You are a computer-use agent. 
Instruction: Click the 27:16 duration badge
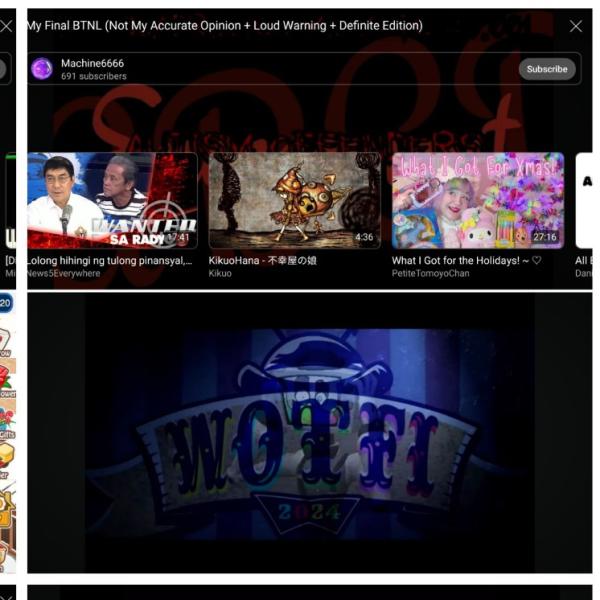(x=545, y=237)
